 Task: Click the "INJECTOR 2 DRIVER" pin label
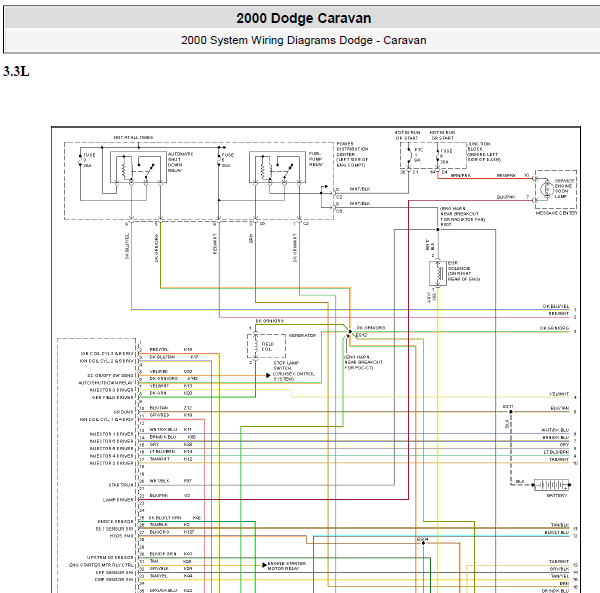point(112,463)
